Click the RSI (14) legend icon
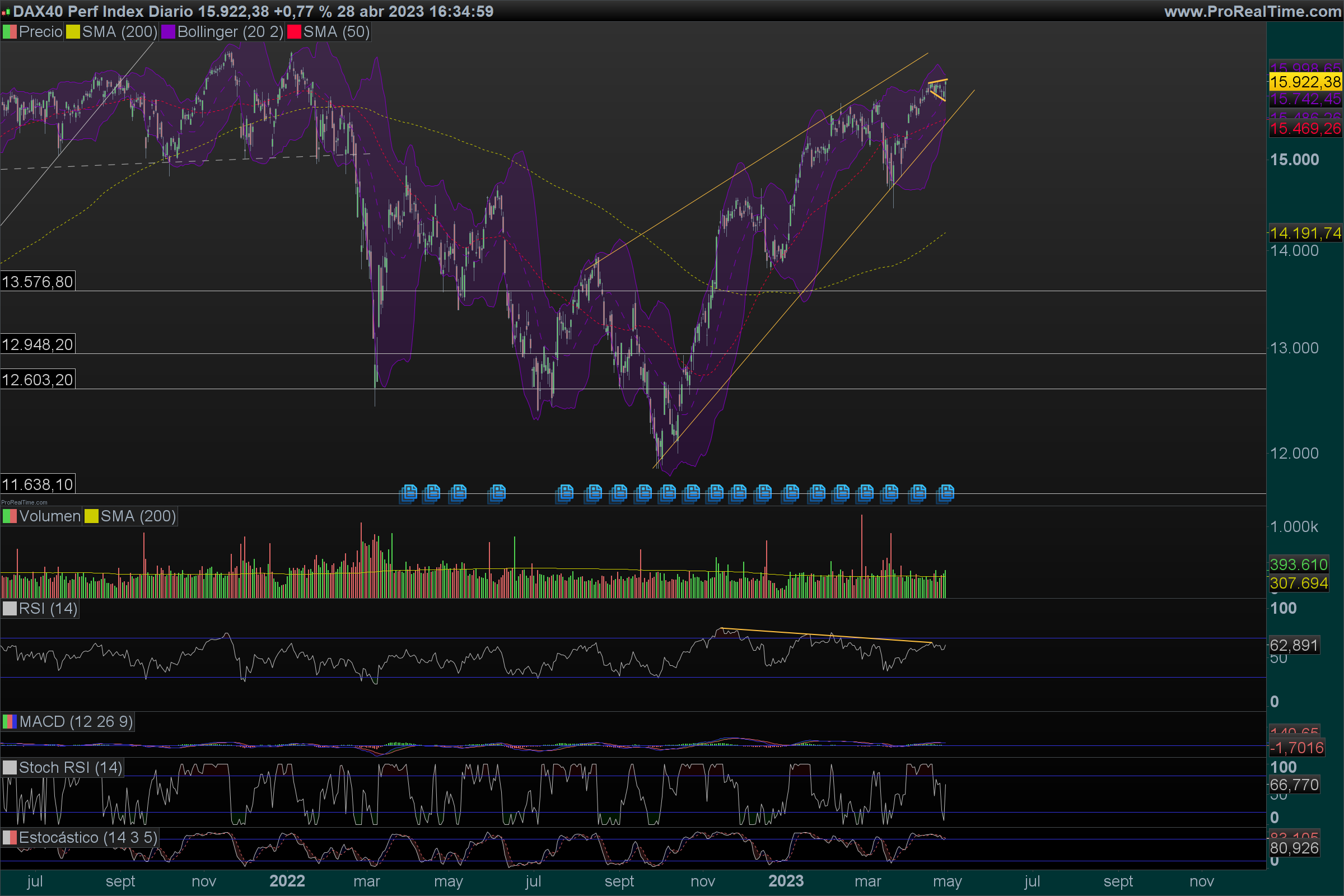The width and height of the screenshot is (1344, 896). tap(10, 609)
